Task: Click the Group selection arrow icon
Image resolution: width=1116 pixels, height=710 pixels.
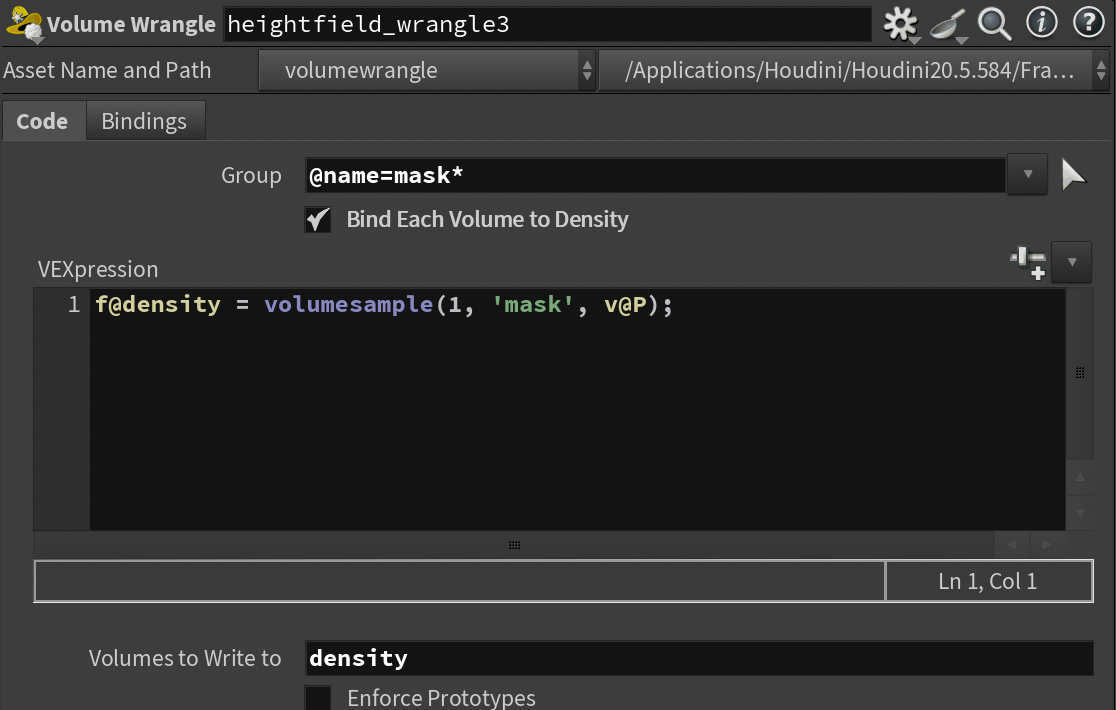Action: coord(1073,175)
